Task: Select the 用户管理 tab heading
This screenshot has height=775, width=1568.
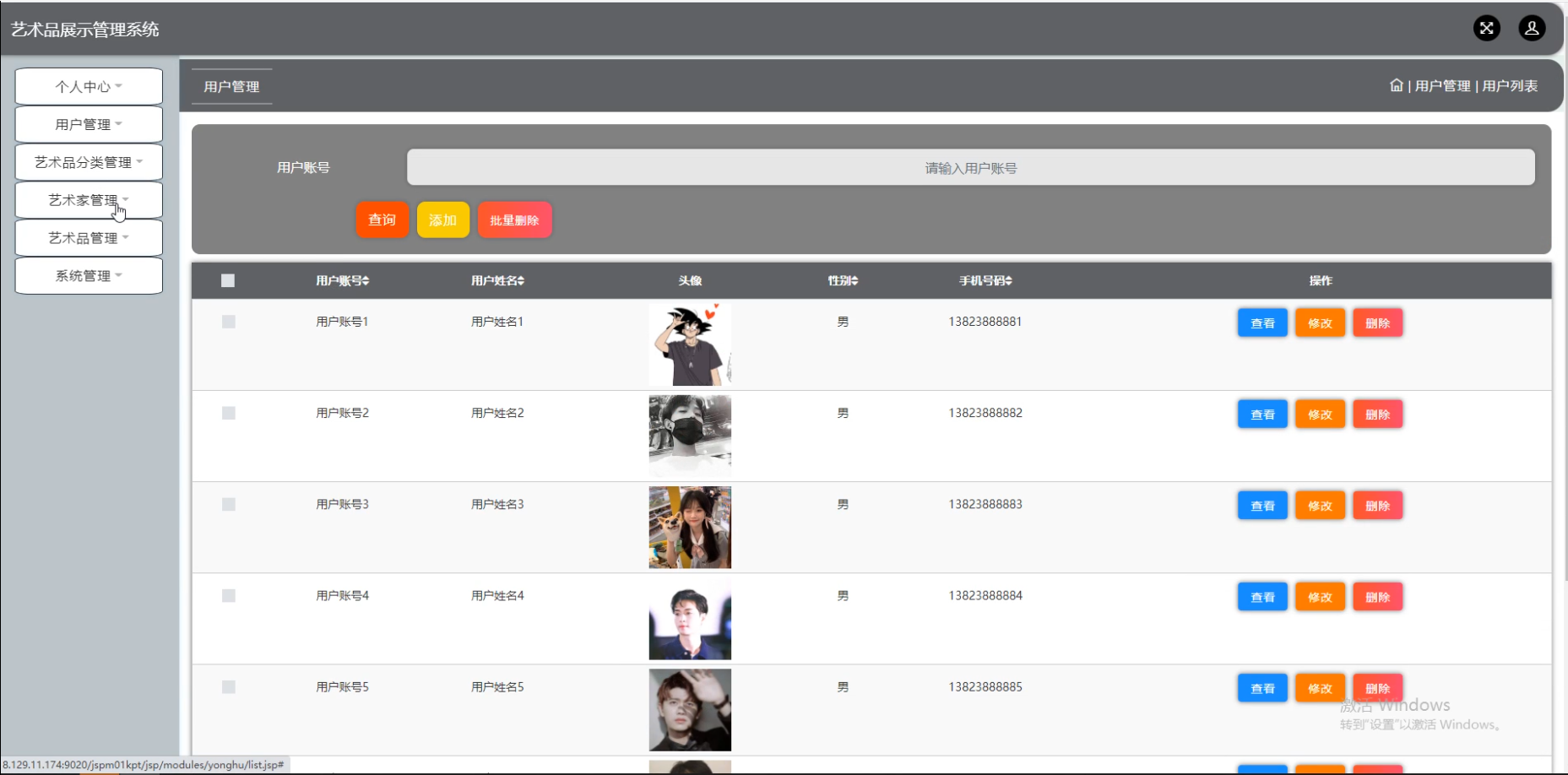Action: point(231,86)
